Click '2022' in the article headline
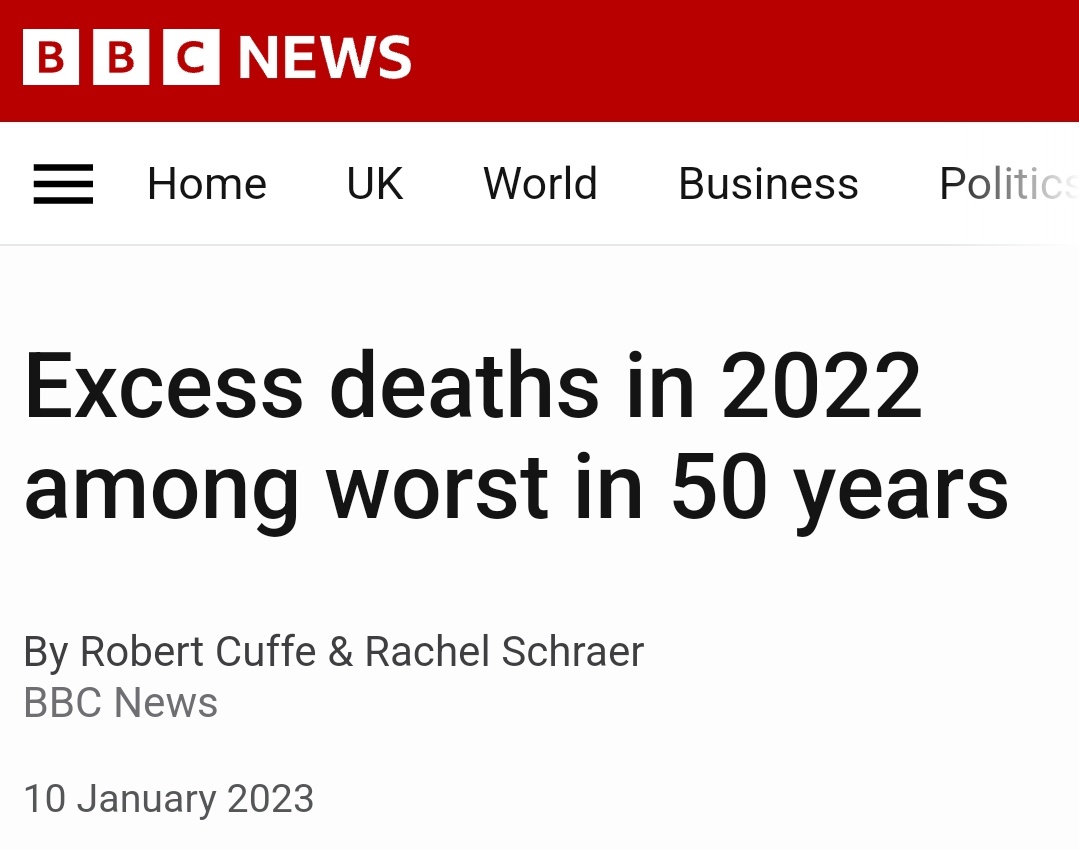 821,386
